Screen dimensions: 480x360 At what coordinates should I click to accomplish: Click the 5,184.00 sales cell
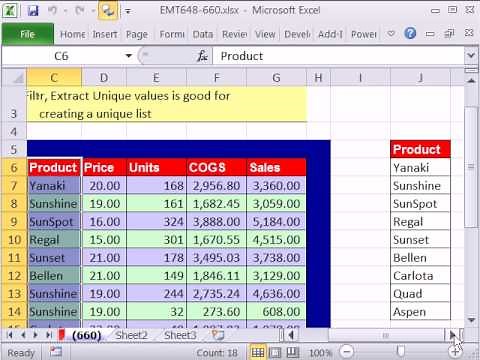coord(276,222)
